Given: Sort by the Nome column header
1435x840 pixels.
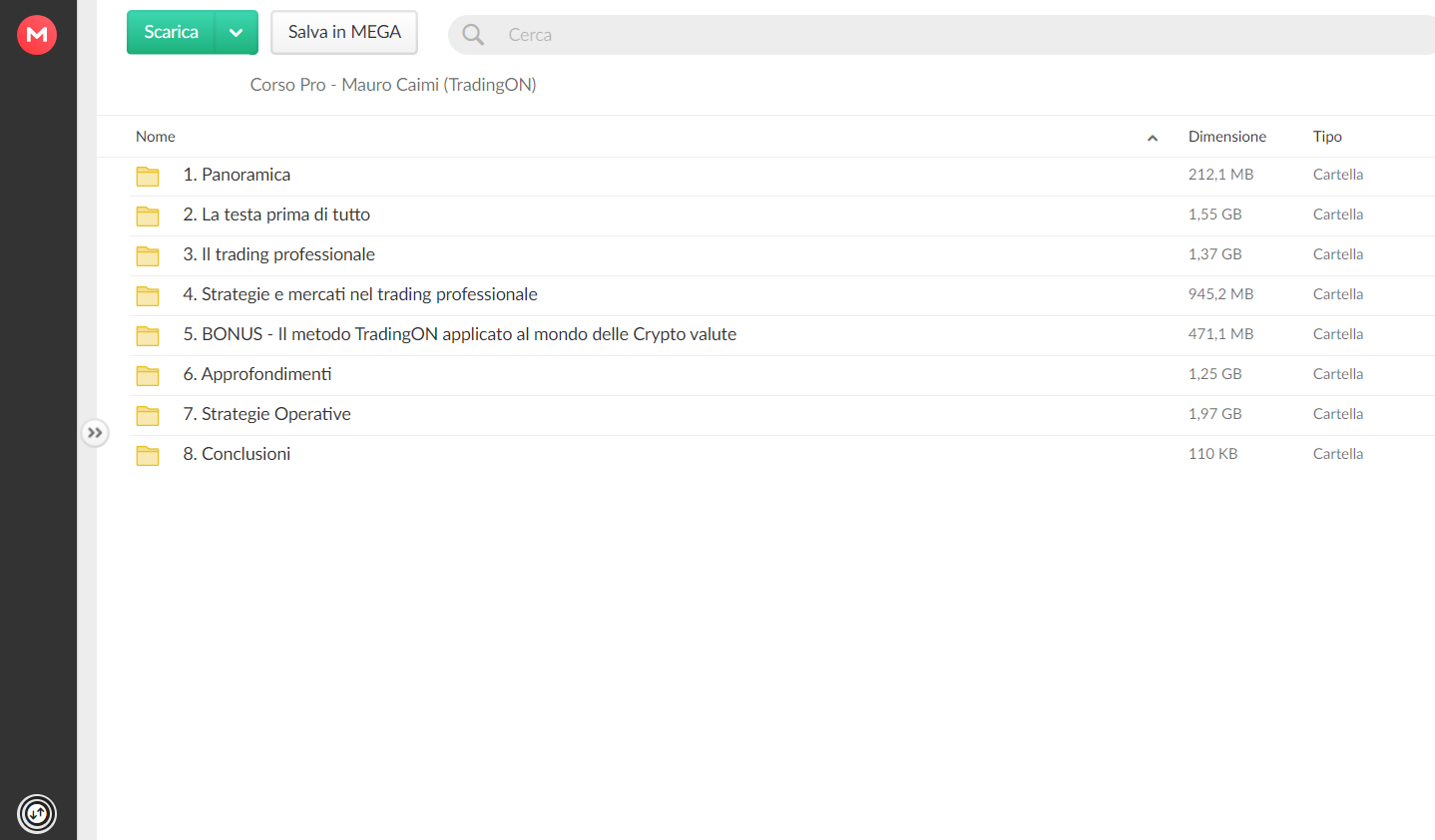Looking at the screenshot, I should [x=156, y=137].
